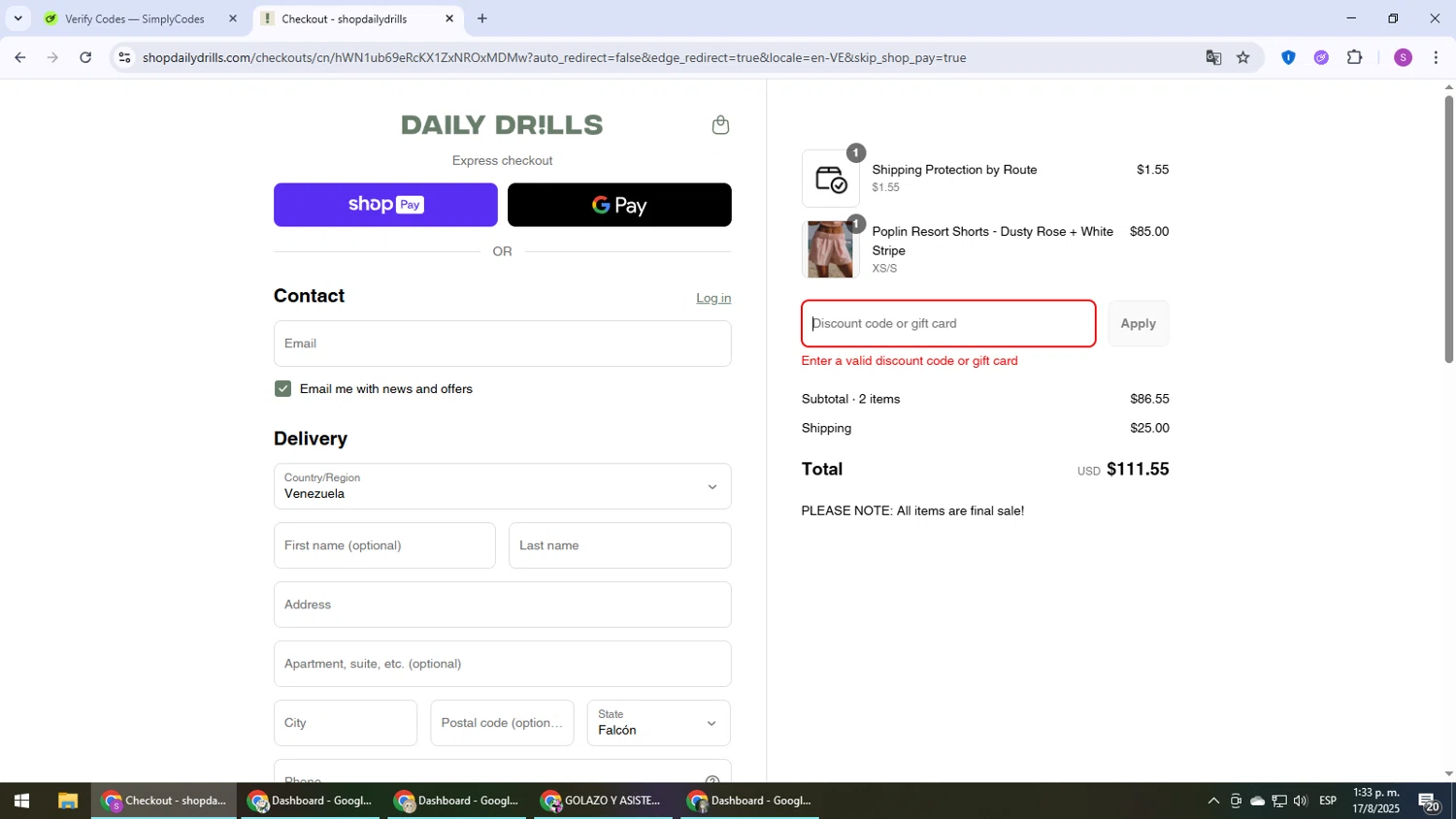Focus the Email input field
Viewport: 1456px width, 819px height.
pyautogui.click(x=502, y=344)
